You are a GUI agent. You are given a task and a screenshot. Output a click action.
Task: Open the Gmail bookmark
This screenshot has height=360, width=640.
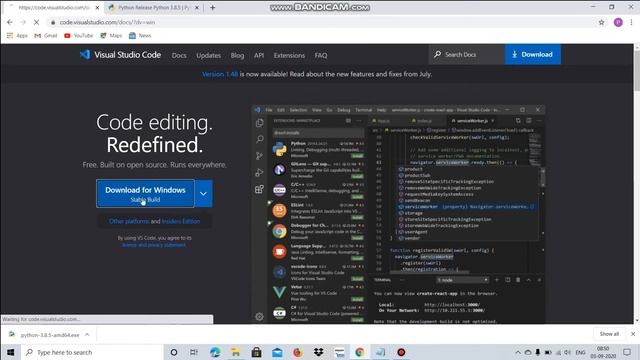[x=46, y=36]
